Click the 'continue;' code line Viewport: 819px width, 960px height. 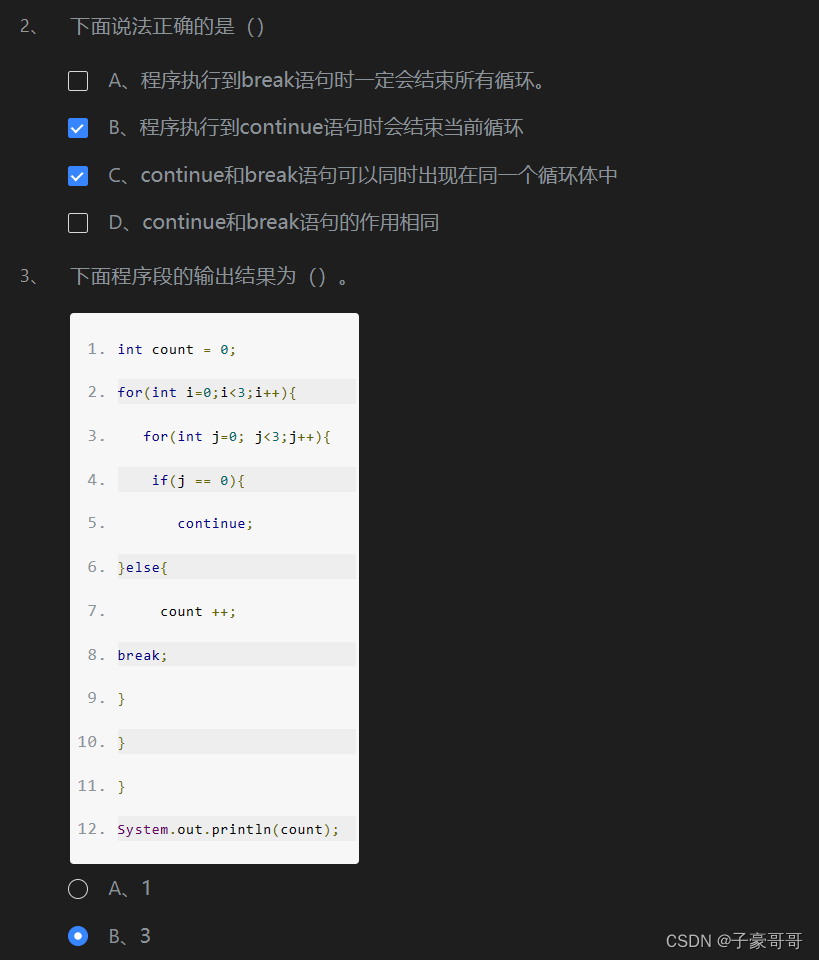click(215, 524)
